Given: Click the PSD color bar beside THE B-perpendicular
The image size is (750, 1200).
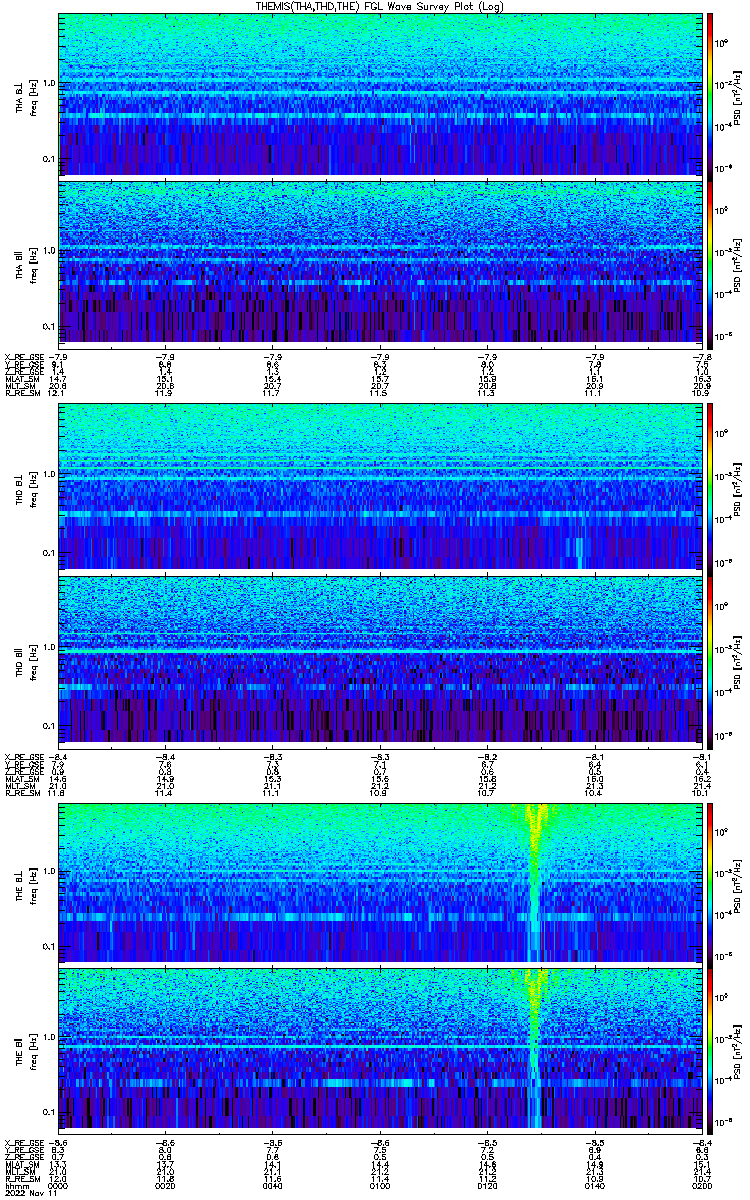Looking at the screenshot, I should (x=710, y=880).
